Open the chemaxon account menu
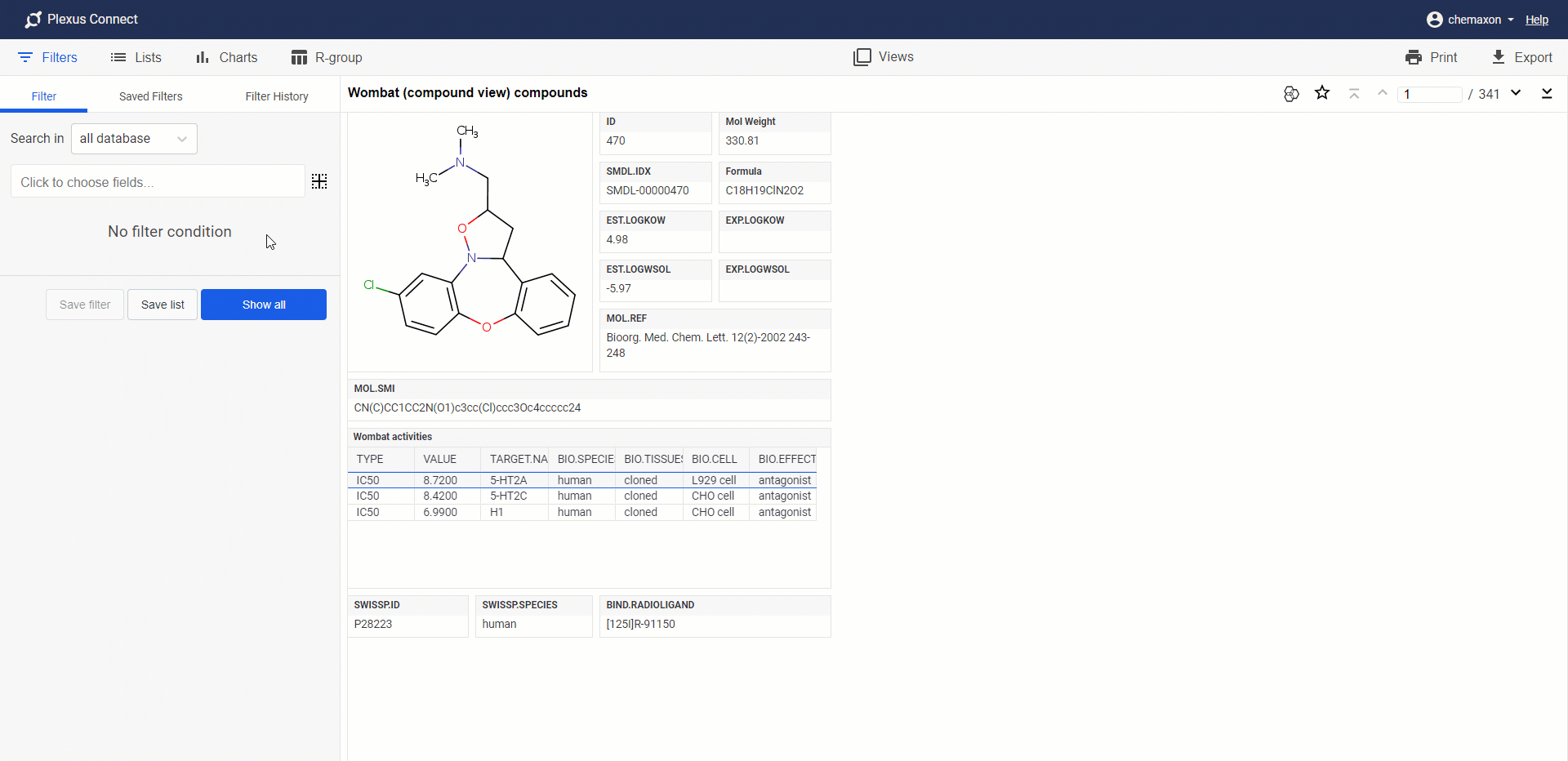1568x761 pixels. [1469, 19]
